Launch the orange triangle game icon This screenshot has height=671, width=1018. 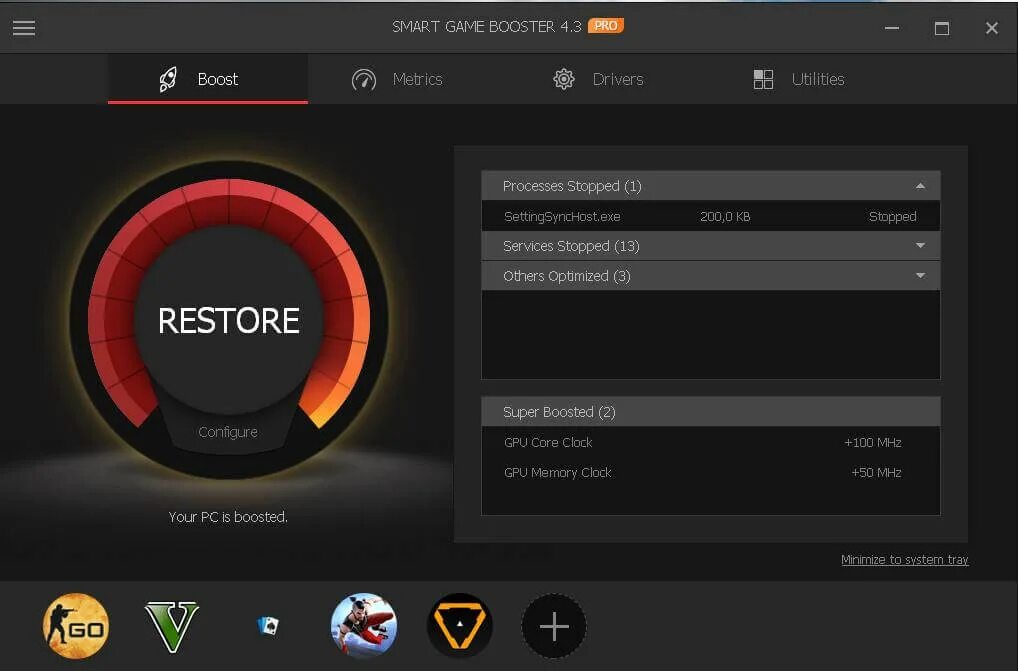tap(460, 626)
